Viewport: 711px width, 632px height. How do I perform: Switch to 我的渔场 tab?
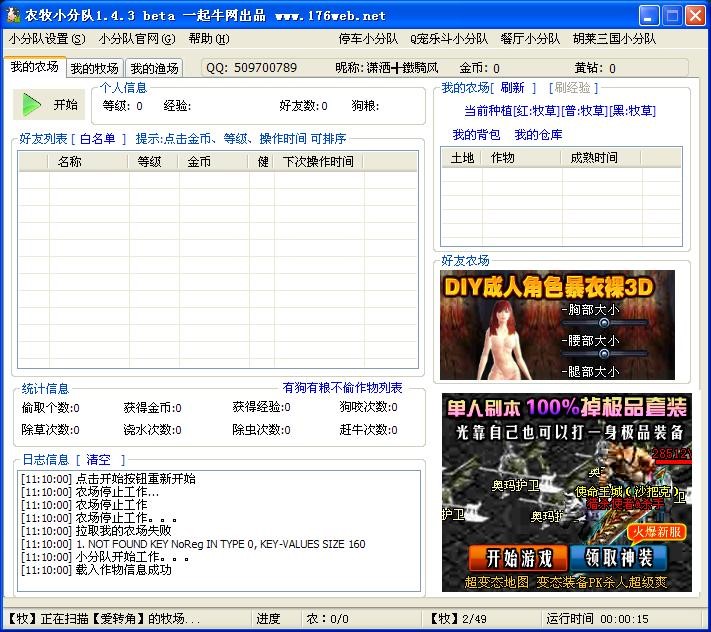click(x=154, y=68)
